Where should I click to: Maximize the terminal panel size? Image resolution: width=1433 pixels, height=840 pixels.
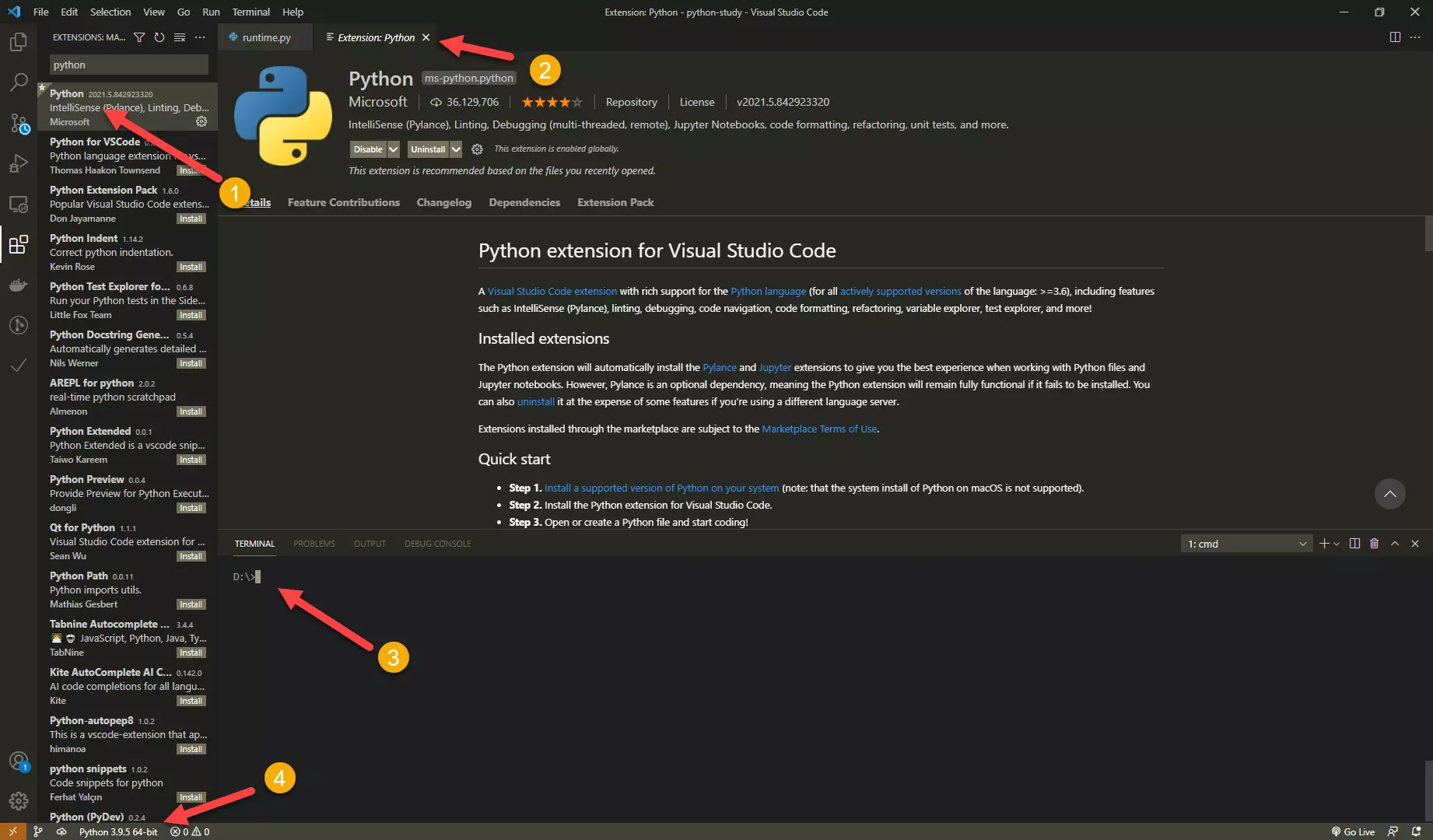tap(1395, 544)
